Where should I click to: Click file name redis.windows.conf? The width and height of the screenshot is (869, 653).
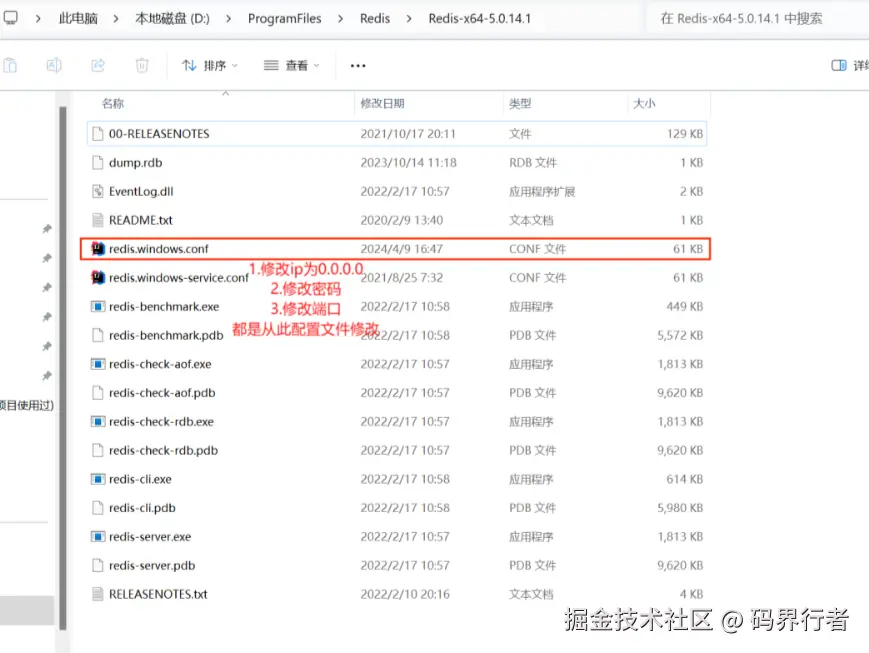(159, 249)
